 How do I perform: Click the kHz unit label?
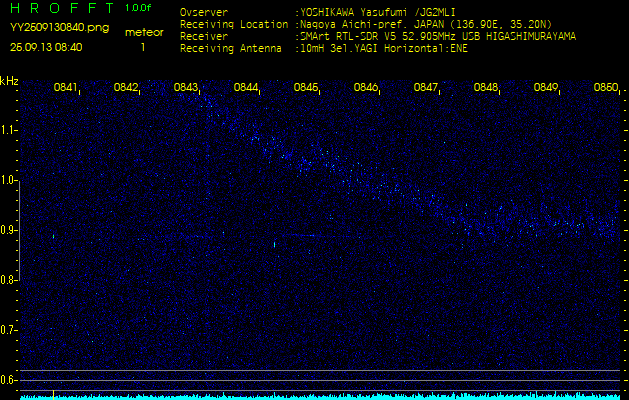(x=9, y=81)
